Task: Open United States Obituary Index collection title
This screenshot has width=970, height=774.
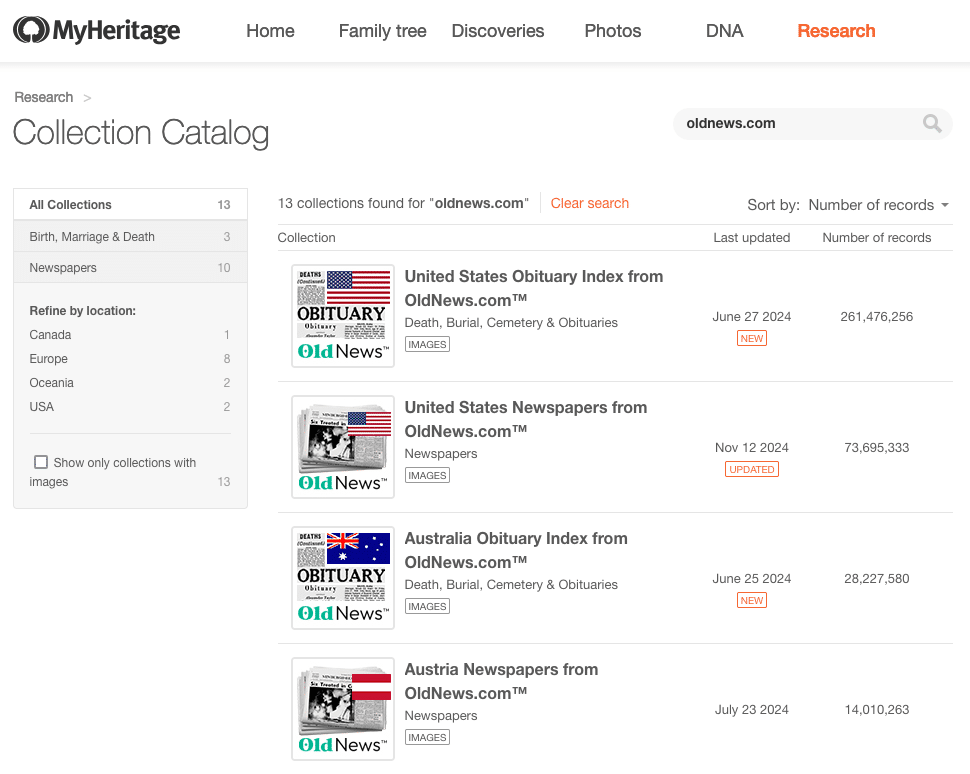Action: tap(534, 288)
